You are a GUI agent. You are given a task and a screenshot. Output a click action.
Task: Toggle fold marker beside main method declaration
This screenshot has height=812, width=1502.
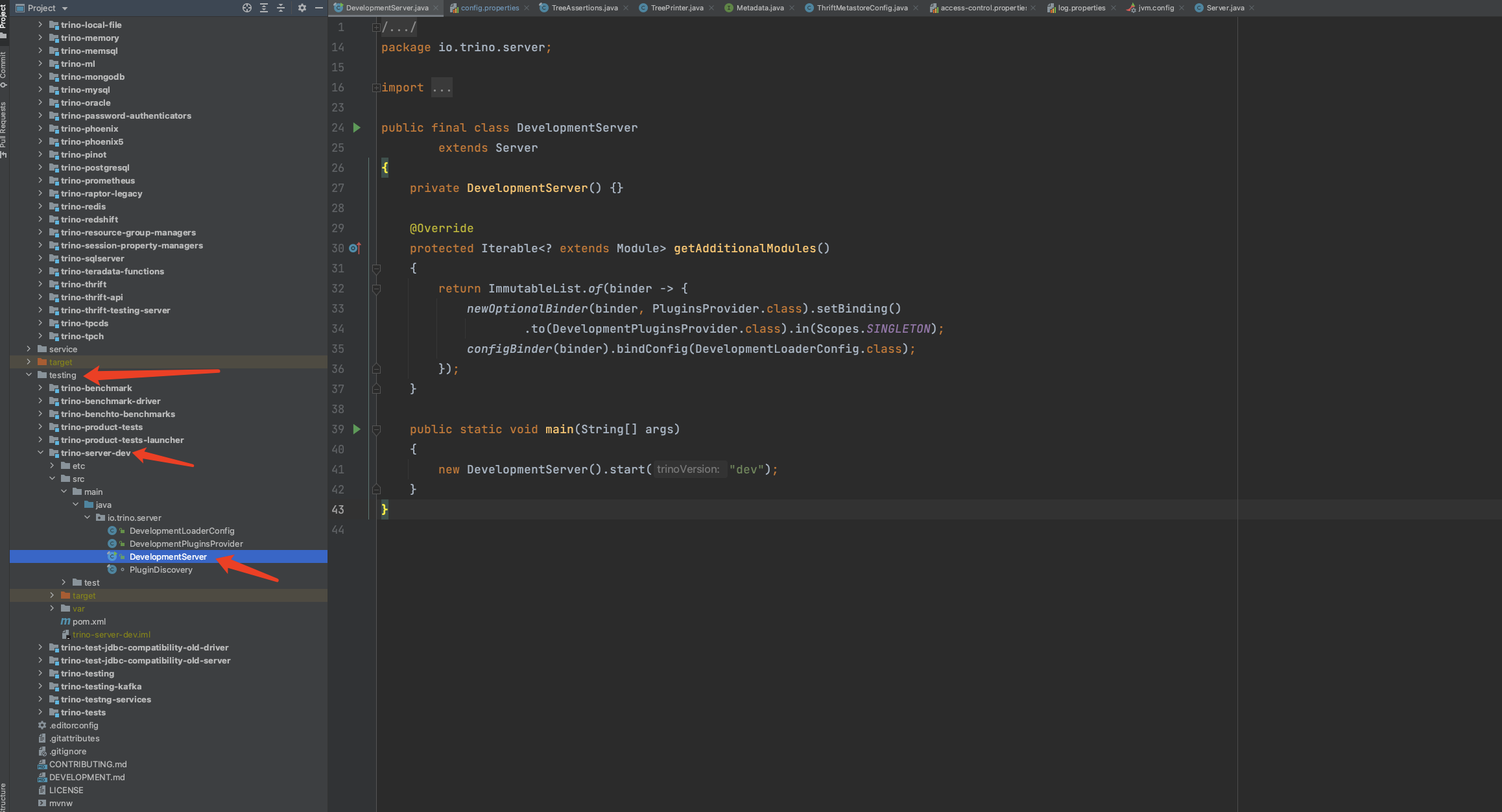[x=376, y=429]
